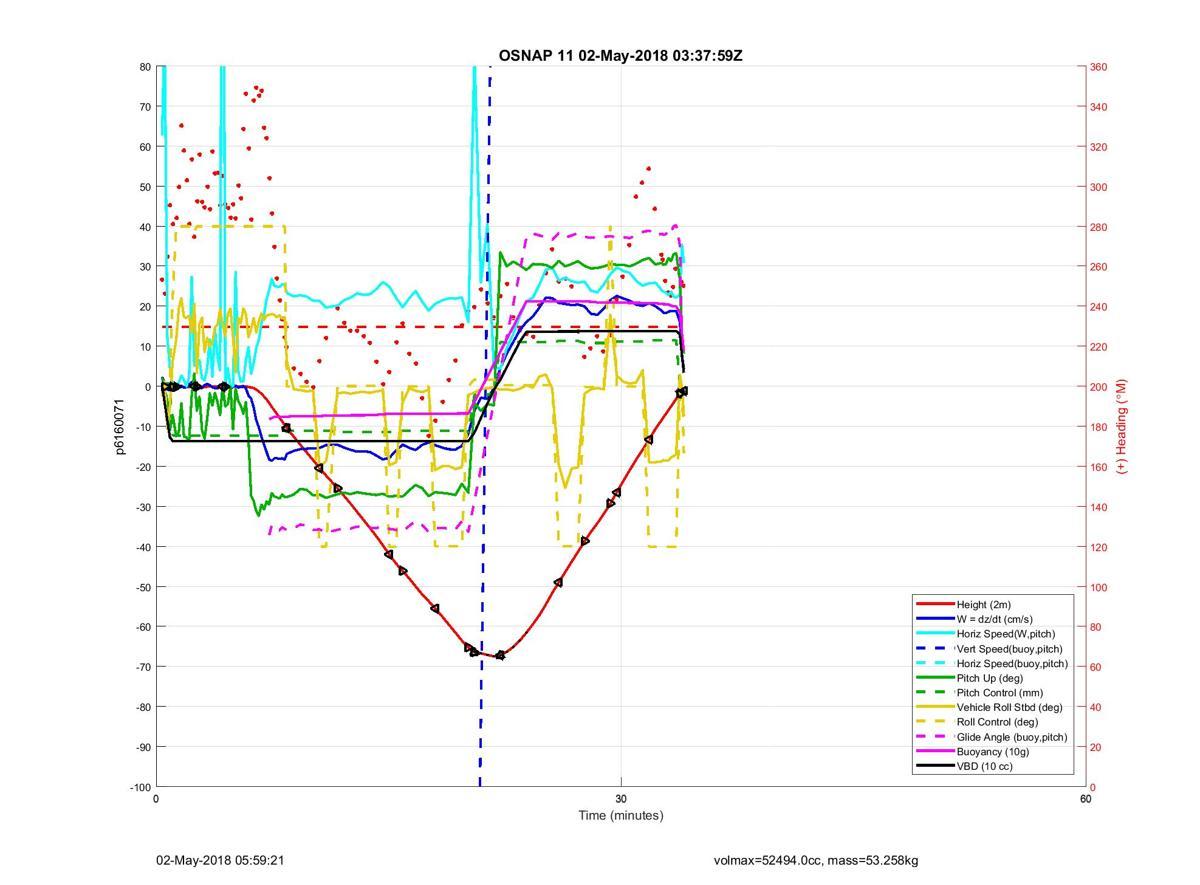The image size is (1200, 885).
Task: Click the left axis tick label "-60"
Action: [x=142, y=627]
